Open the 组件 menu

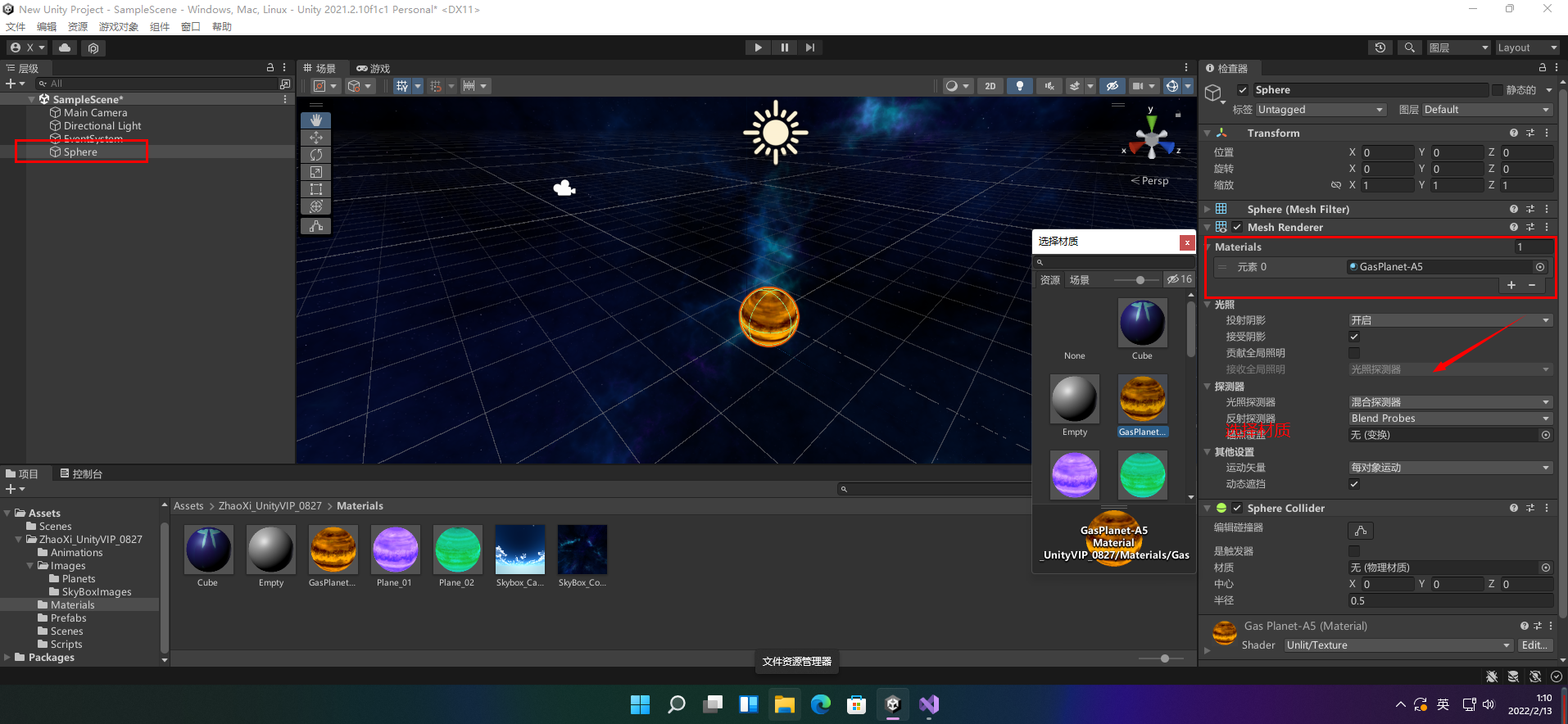(x=160, y=27)
